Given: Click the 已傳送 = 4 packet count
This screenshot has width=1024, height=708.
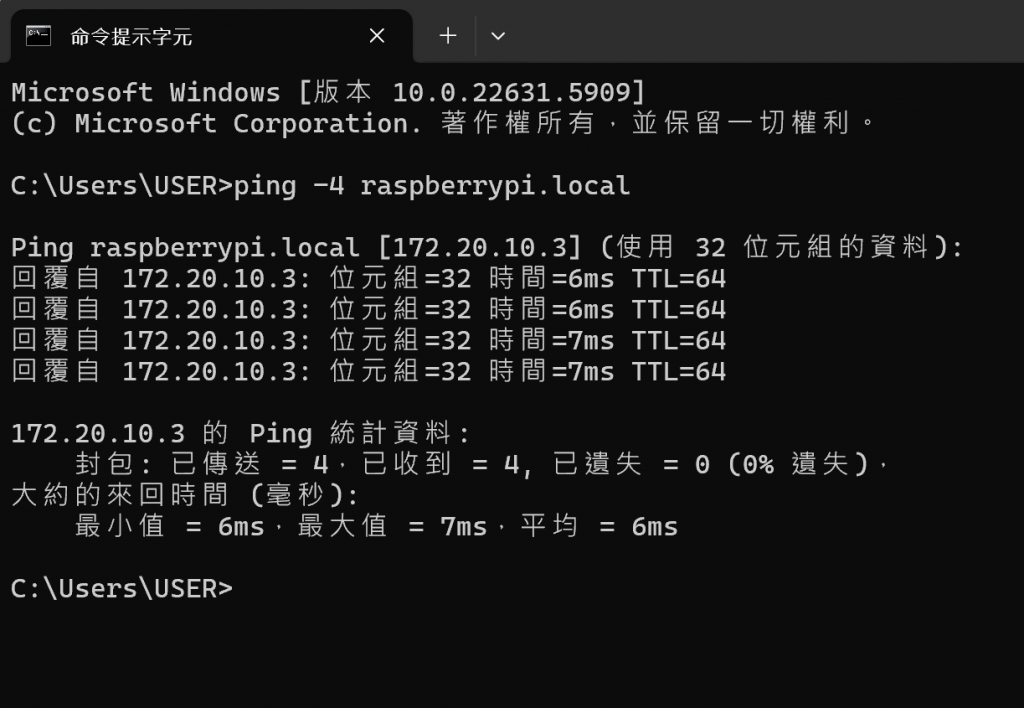Looking at the screenshot, I should coord(249,464).
